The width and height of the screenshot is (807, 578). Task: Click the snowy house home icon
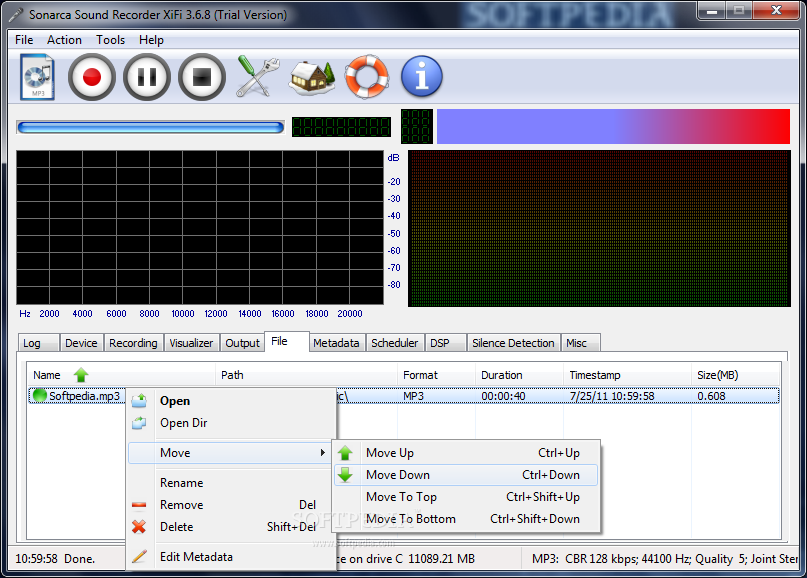tap(312, 78)
